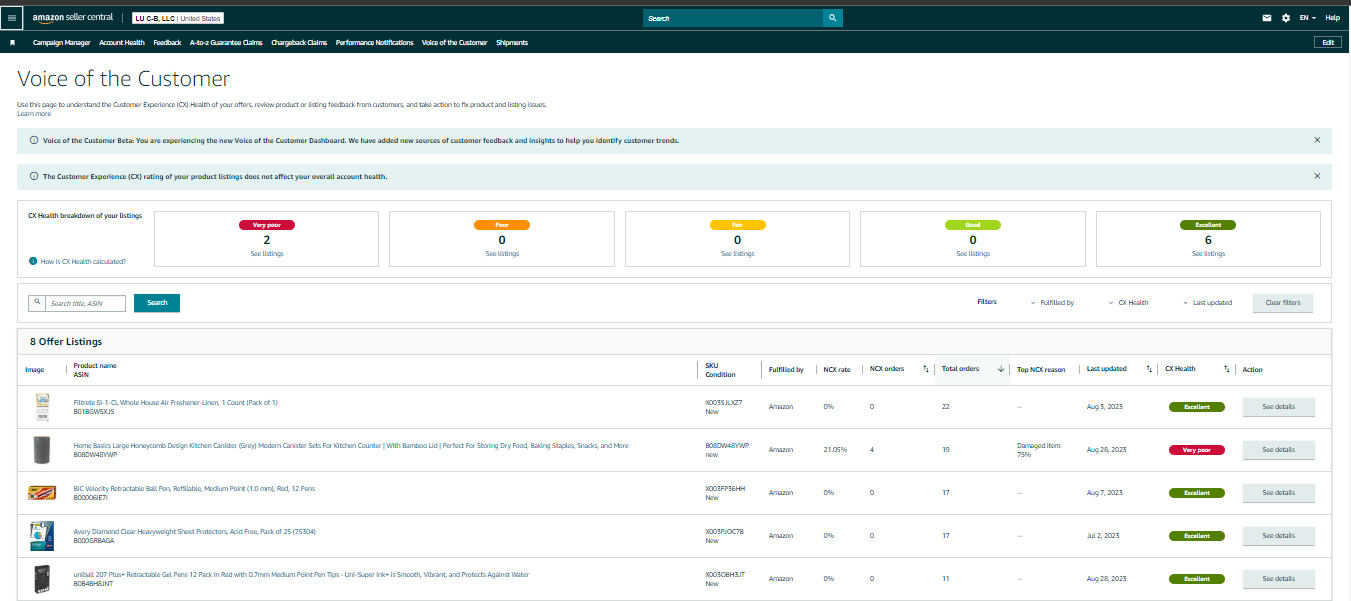Viewport: 1351px width, 601px height.
Task: See listings under Very poor
Action: 267,254
